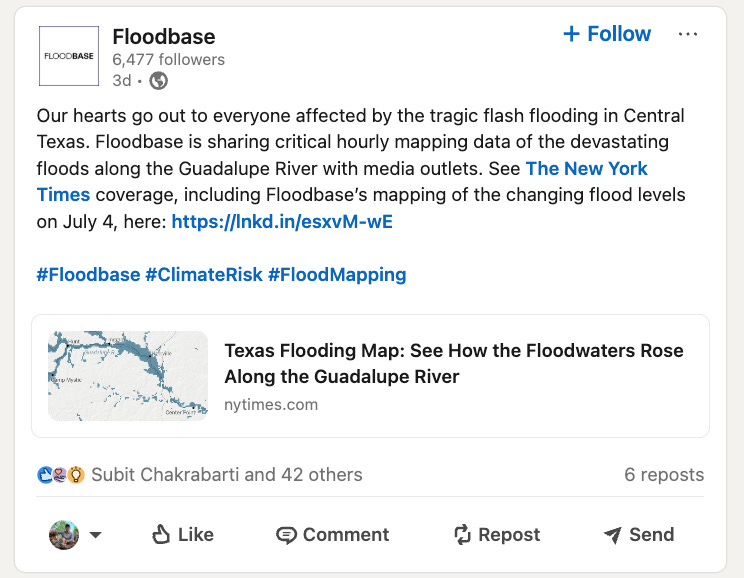Click your profile avatar beside Like
This screenshot has width=744, height=578.
[64, 535]
